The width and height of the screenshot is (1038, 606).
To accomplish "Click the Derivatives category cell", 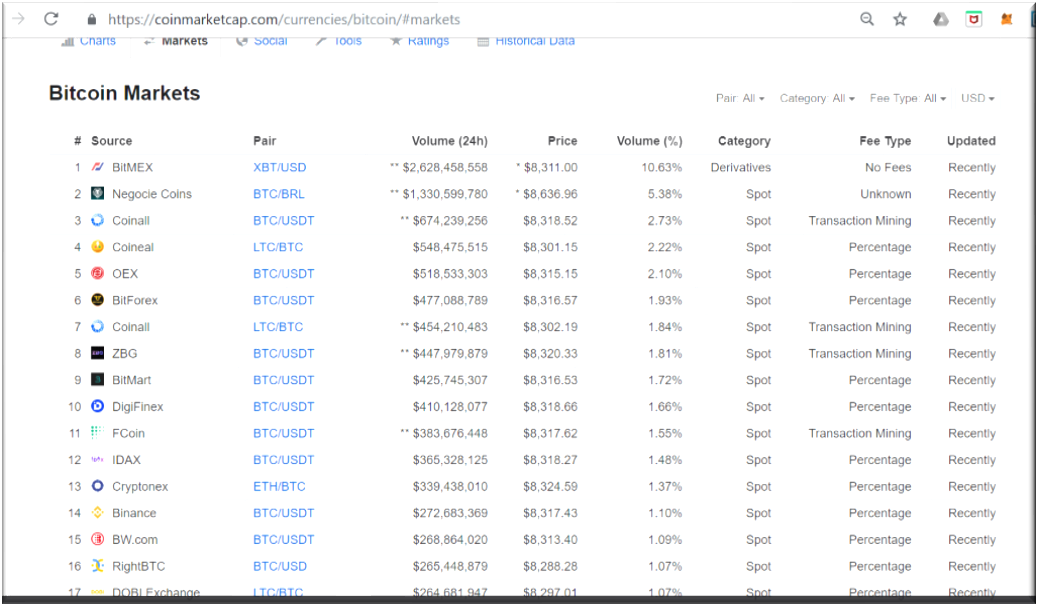I will coord(741,168).
